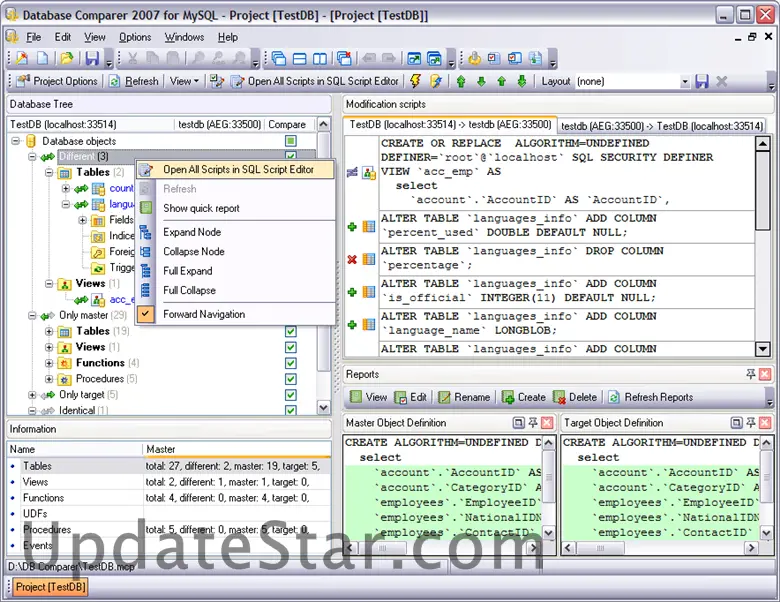Viewport: 780px width, 602px height.
Task: Click the first green up arrow icon
Action: point(461,81)
